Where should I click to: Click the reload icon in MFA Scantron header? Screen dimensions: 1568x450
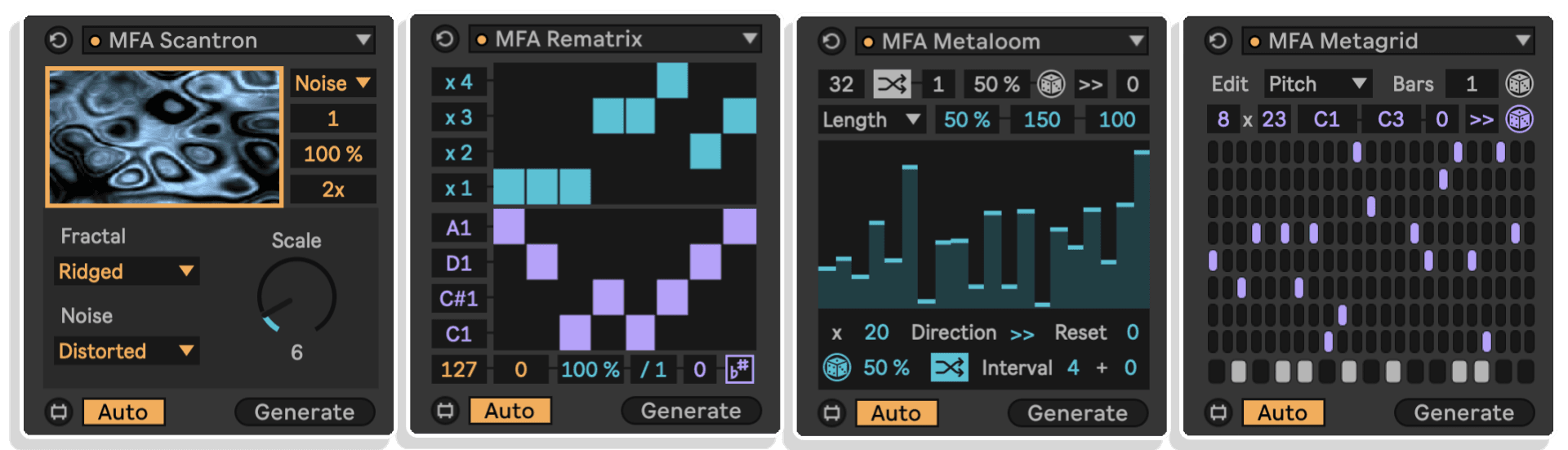(58, 40)
